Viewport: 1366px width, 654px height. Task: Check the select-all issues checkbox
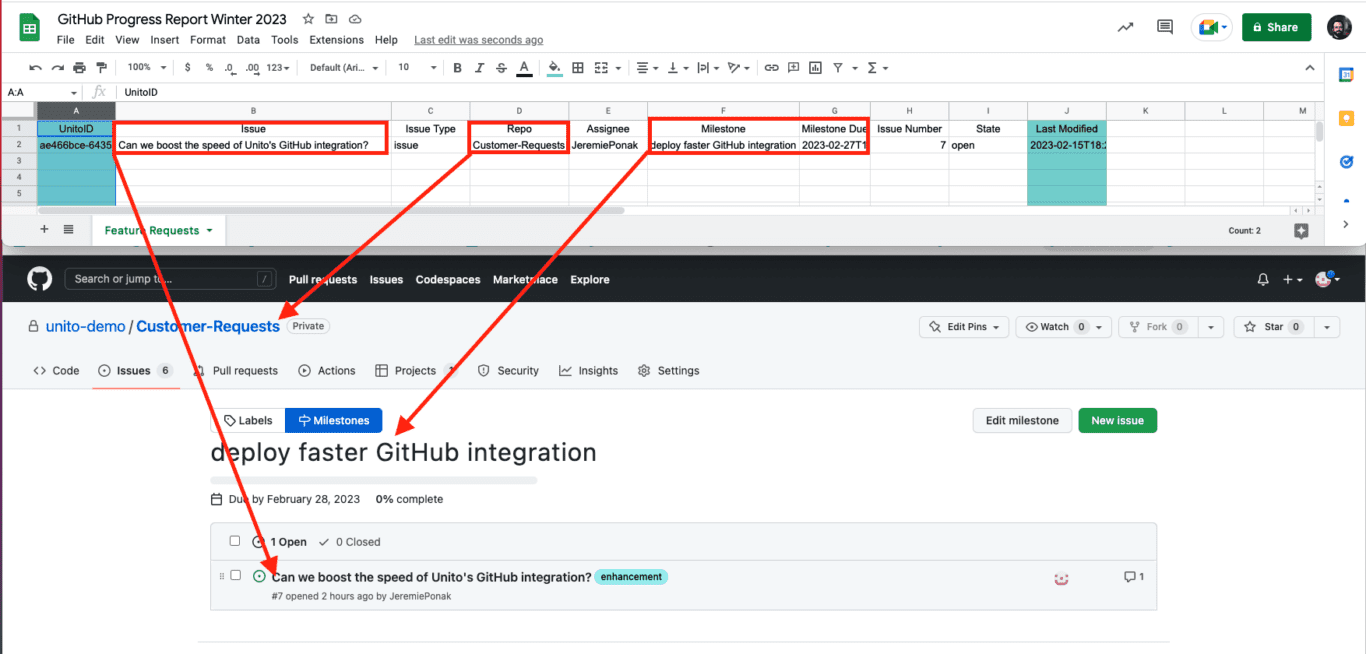point(235,541)
